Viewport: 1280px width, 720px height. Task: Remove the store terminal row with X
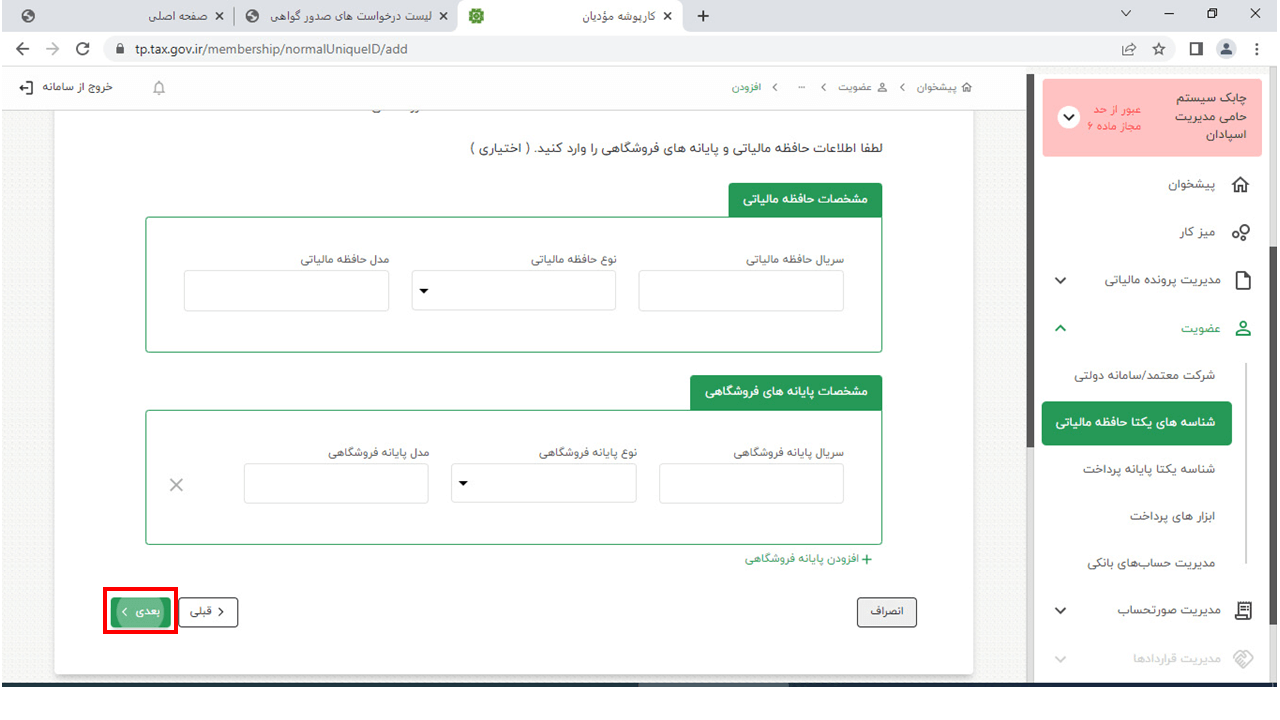(x=176, y=485)
